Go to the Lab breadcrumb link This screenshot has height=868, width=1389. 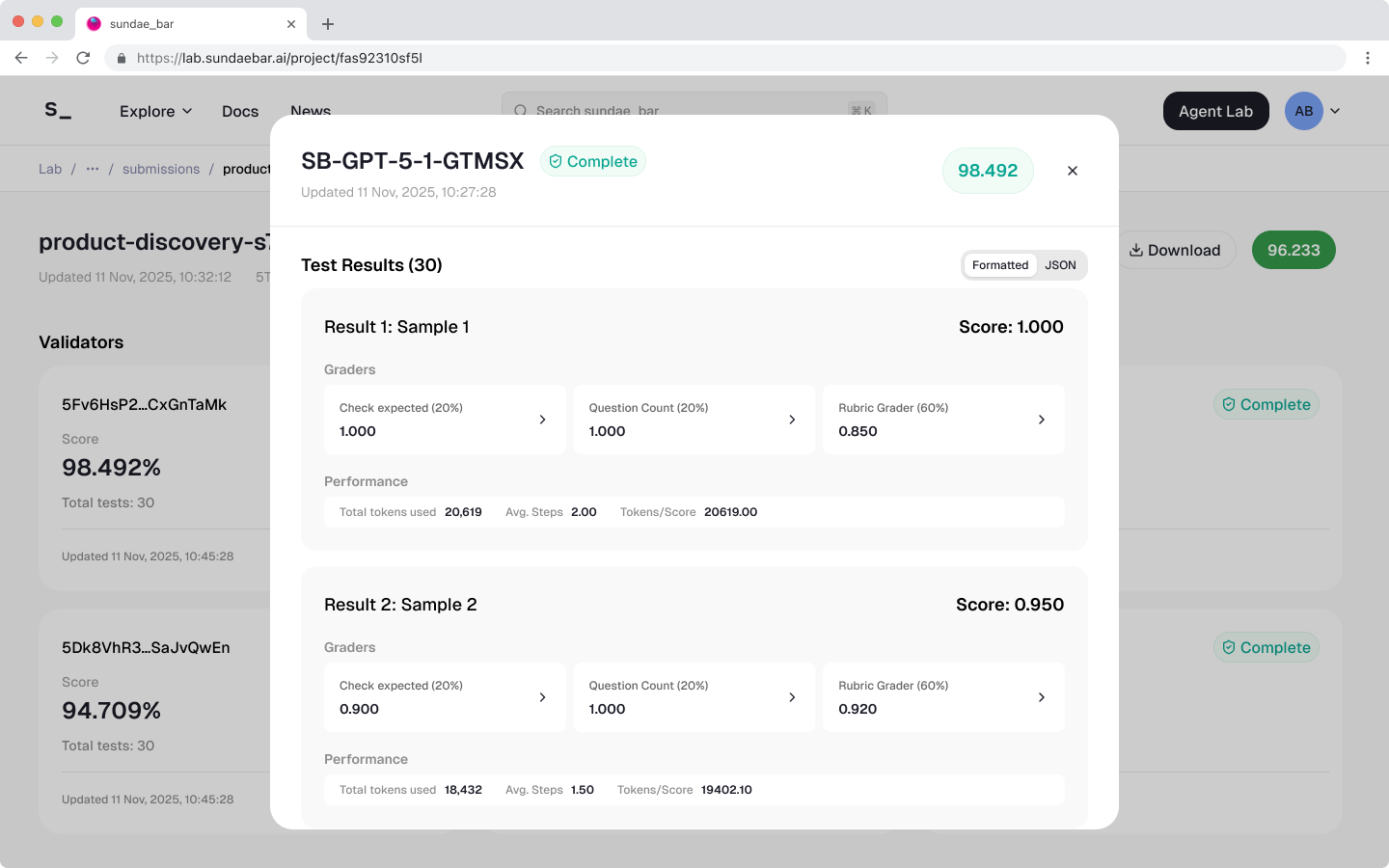[x=50, y=169]
